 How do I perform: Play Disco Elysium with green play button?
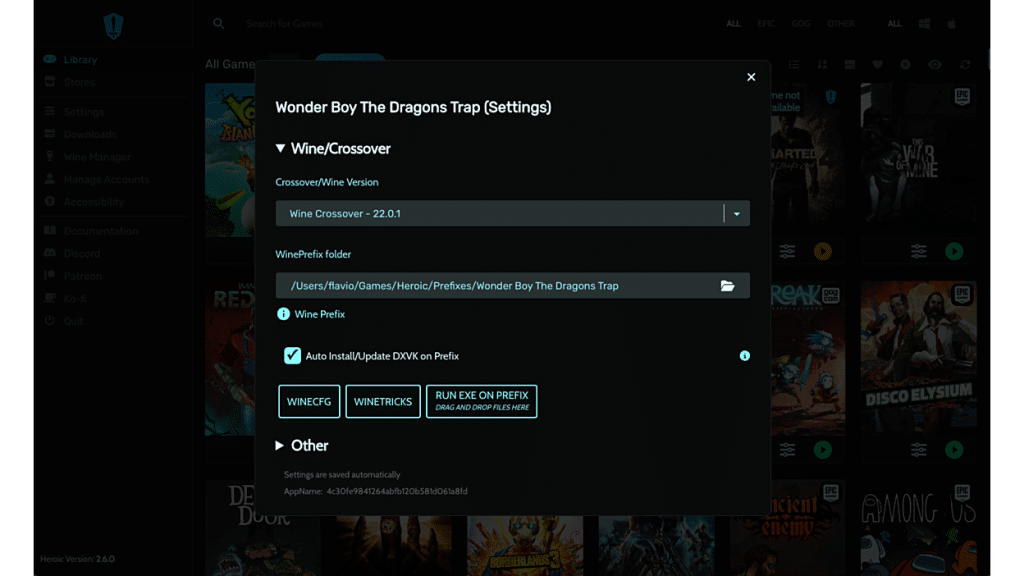coord(954,450)
